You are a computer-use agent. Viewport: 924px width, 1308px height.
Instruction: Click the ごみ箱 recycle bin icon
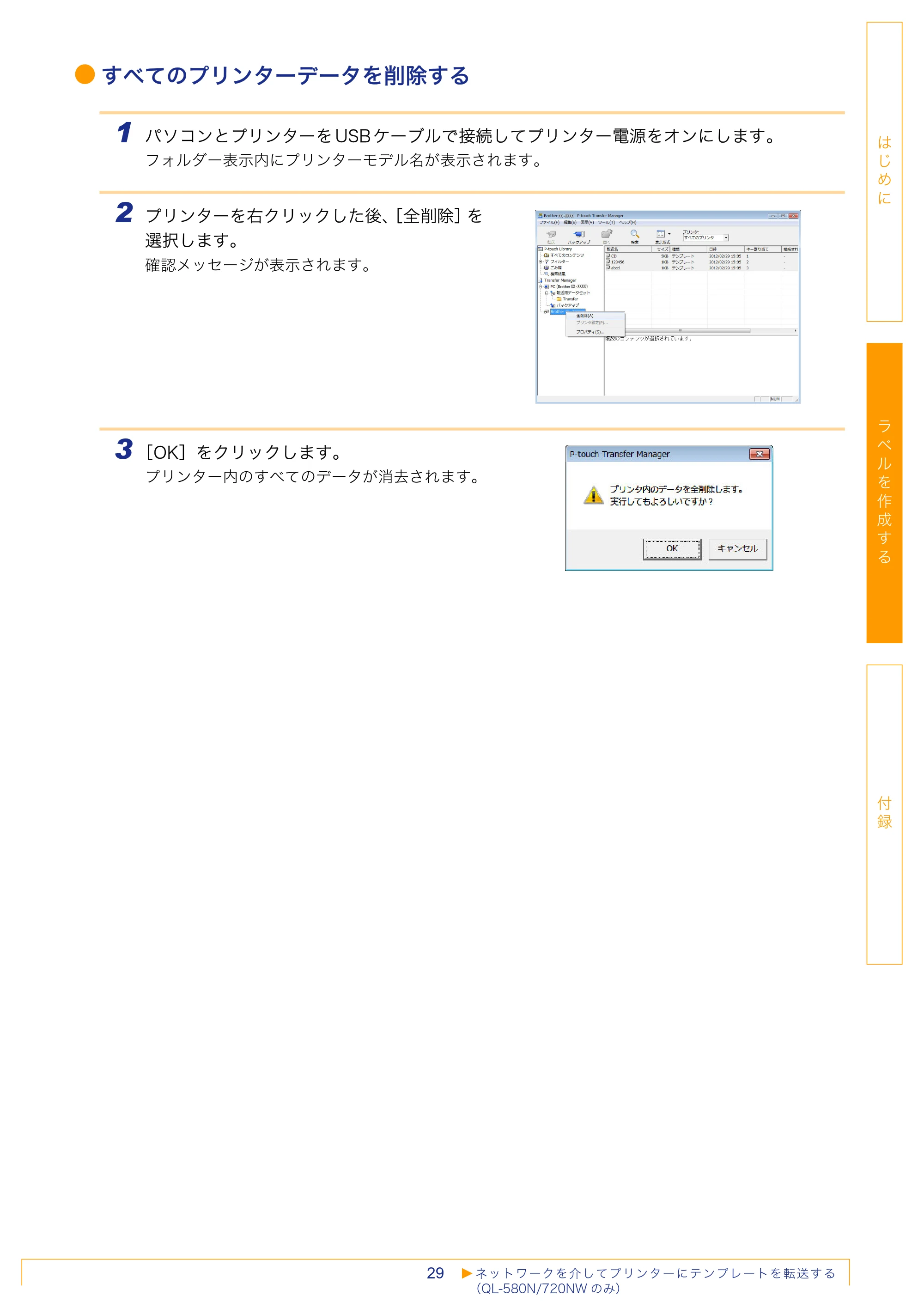[546, 268]
